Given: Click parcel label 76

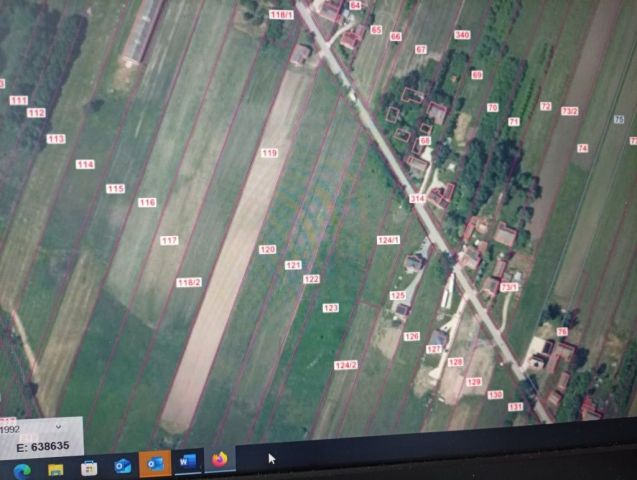Looking at the screenshot, I should (x=562, y=332).
